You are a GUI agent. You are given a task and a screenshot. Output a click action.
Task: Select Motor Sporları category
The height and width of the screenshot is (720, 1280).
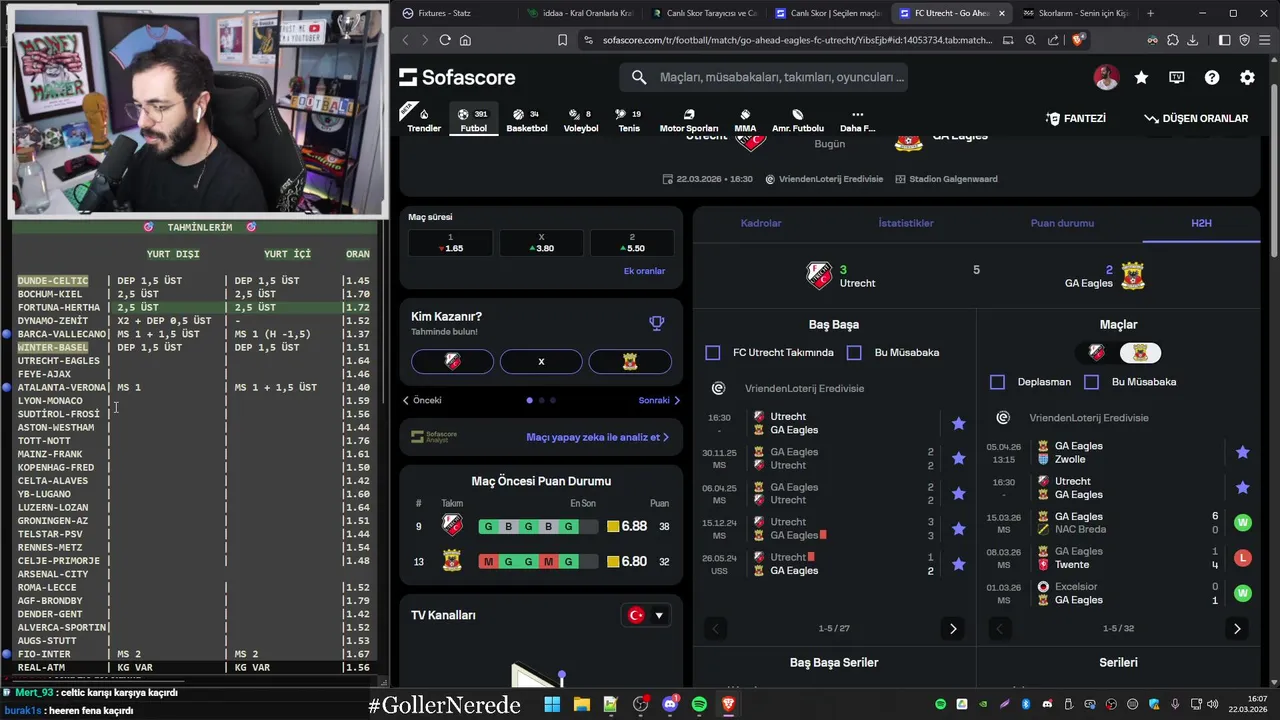pos(688,120)
